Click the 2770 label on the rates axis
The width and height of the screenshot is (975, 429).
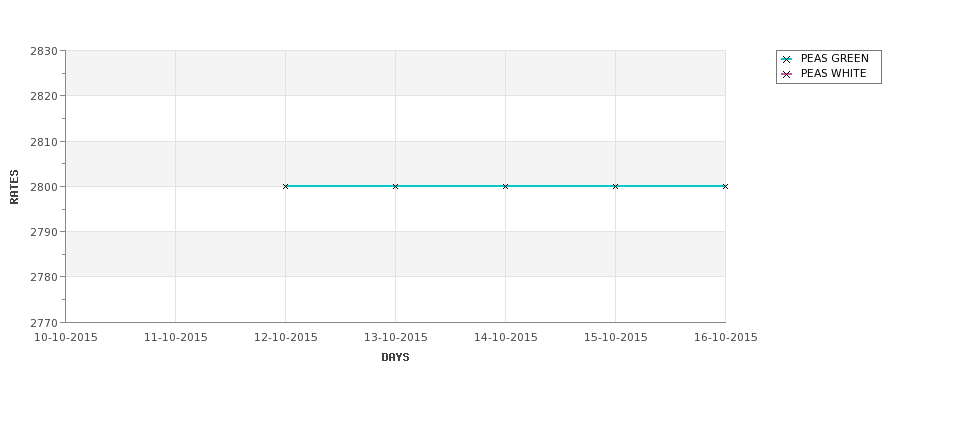coord(44,323)
